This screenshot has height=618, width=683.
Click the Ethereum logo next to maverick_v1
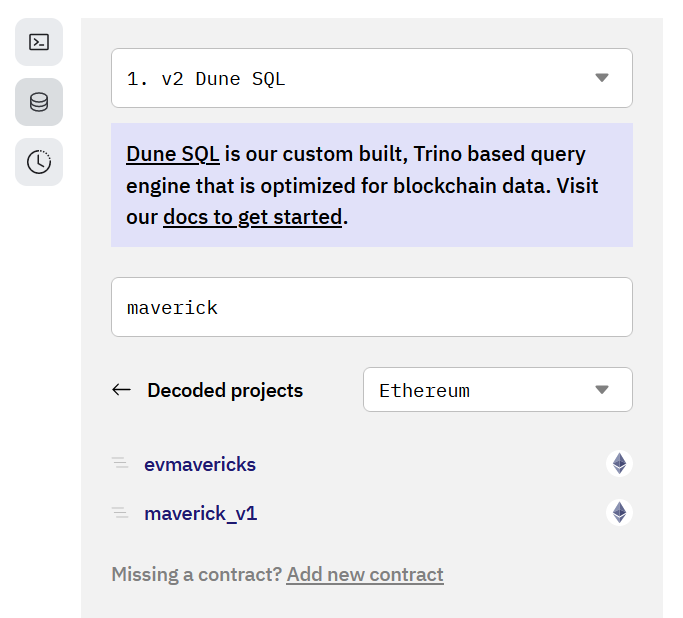point(620,513)
